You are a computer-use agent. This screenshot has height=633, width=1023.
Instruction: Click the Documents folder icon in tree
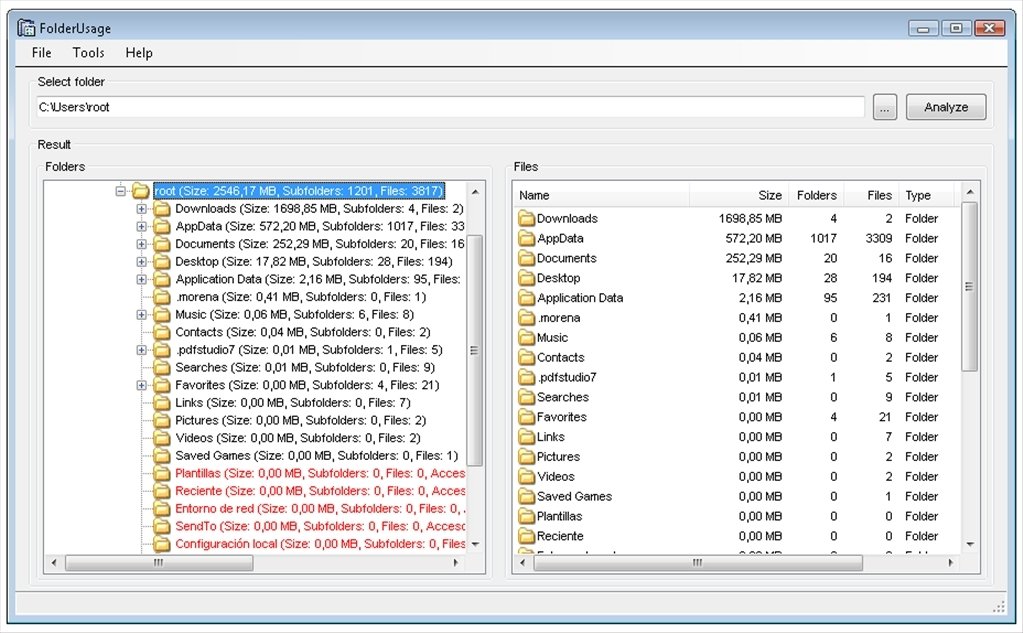tap(162, 244)
